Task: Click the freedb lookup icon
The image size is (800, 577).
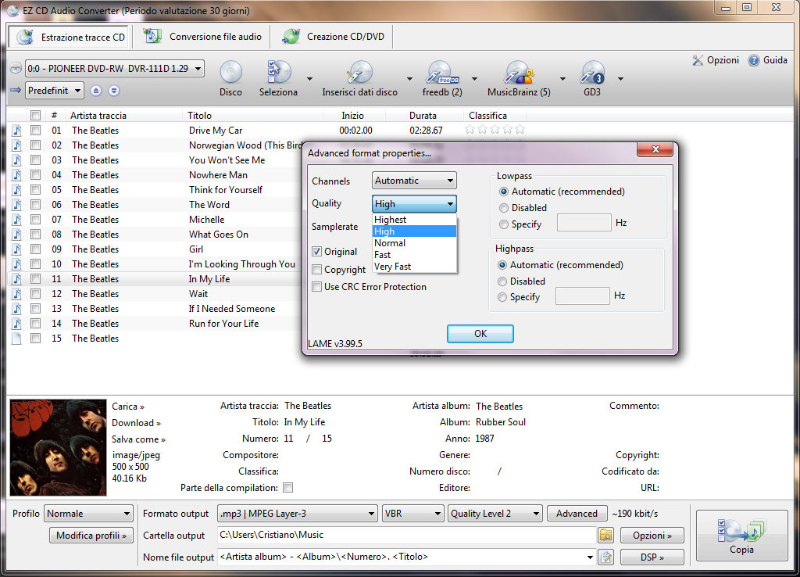Action: click(x=441, y=73)
